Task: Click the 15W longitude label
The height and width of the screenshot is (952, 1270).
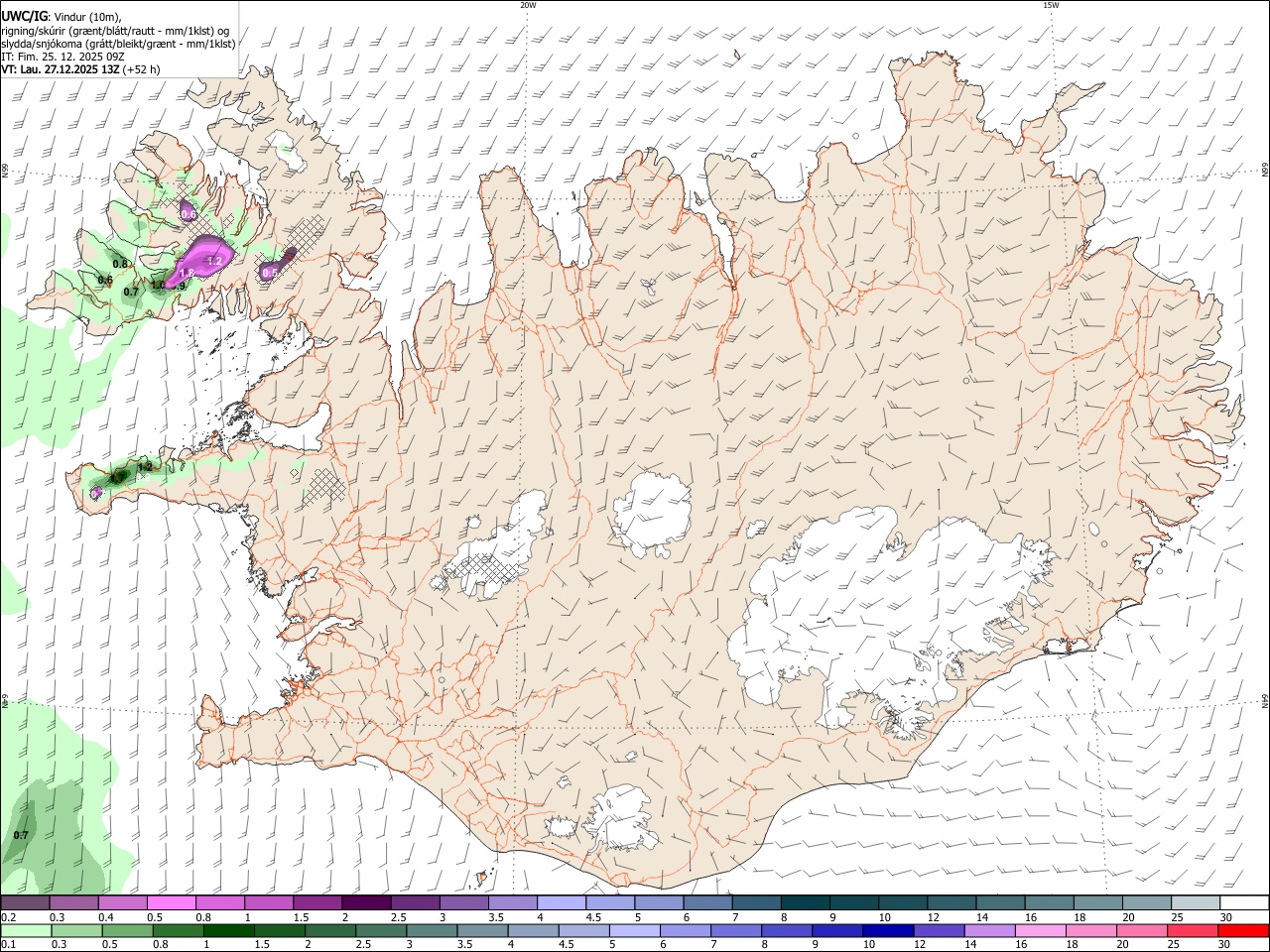Action: pos(1051,5)
